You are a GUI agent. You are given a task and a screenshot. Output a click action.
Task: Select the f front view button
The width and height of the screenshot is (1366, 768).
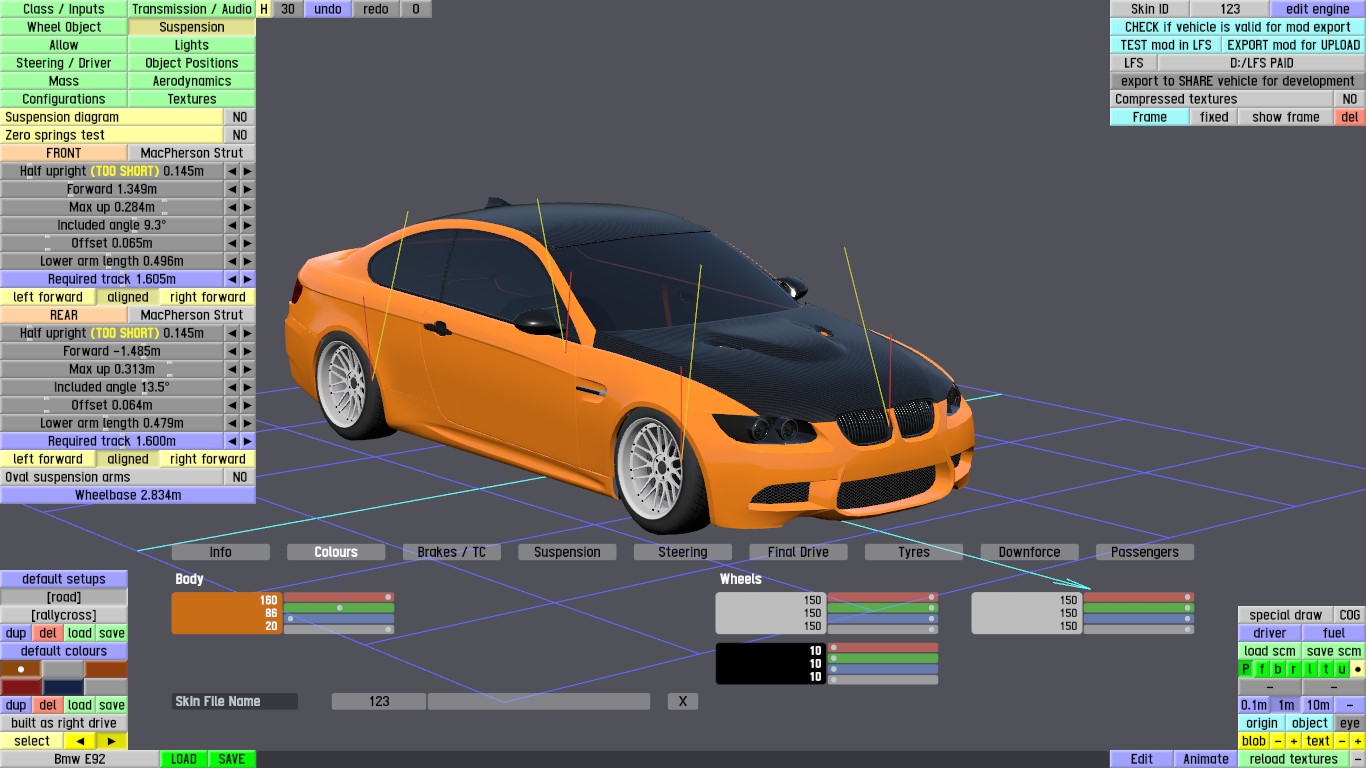click(1262, 669)
